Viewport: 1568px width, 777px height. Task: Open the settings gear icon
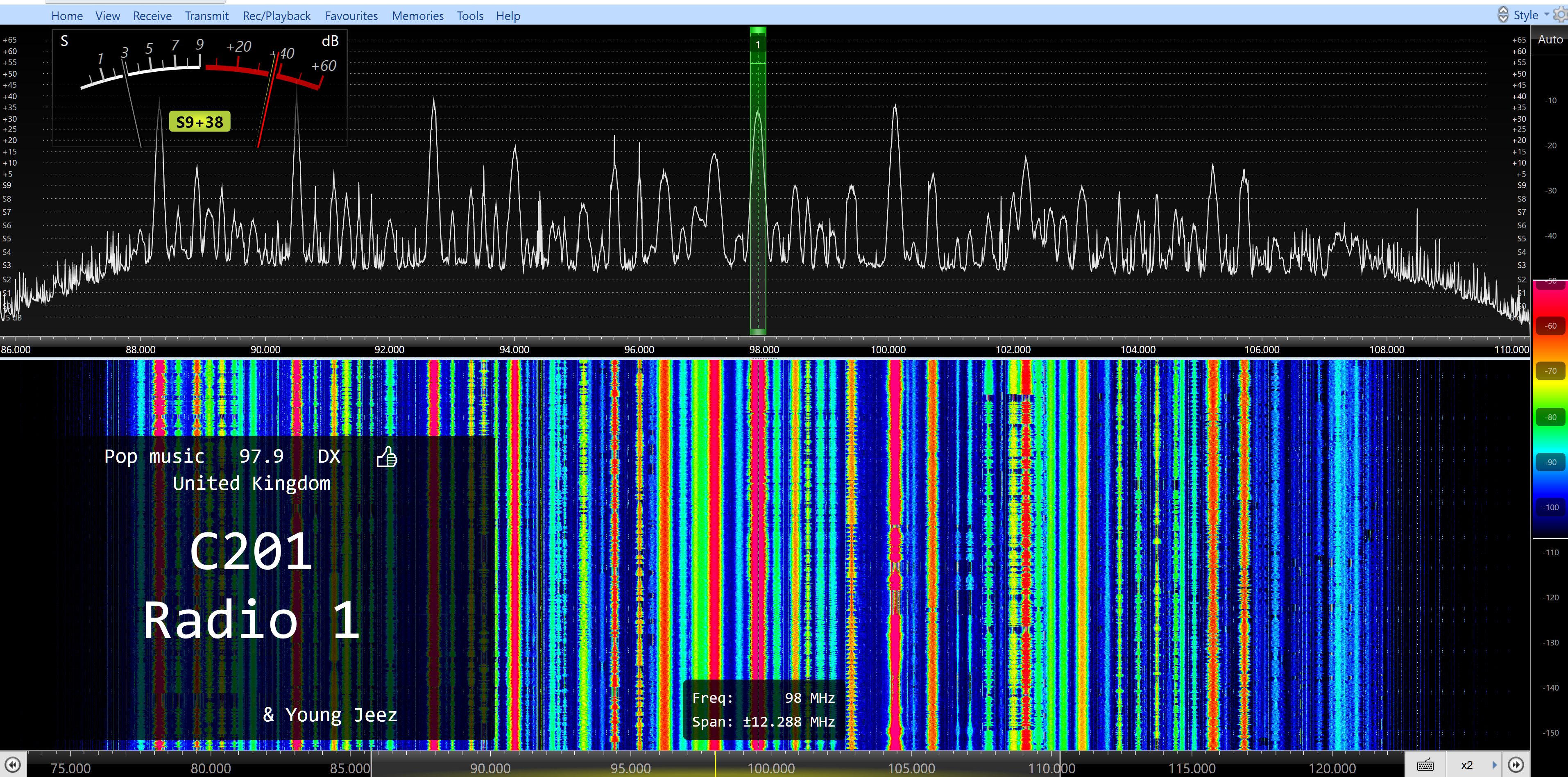1561,15
